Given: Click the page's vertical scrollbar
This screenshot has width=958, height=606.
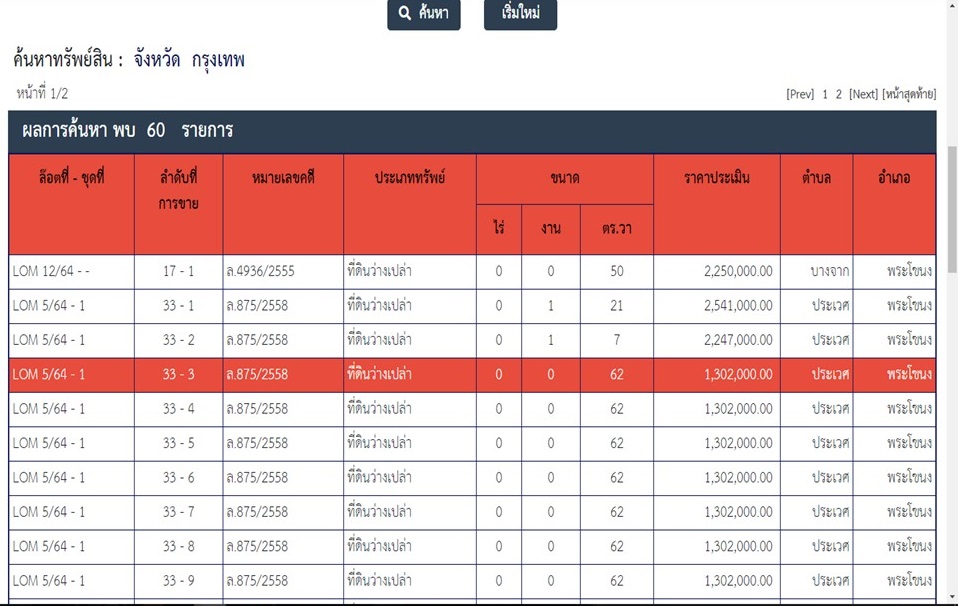Looking at the screenshot, I should click(951, 300).
